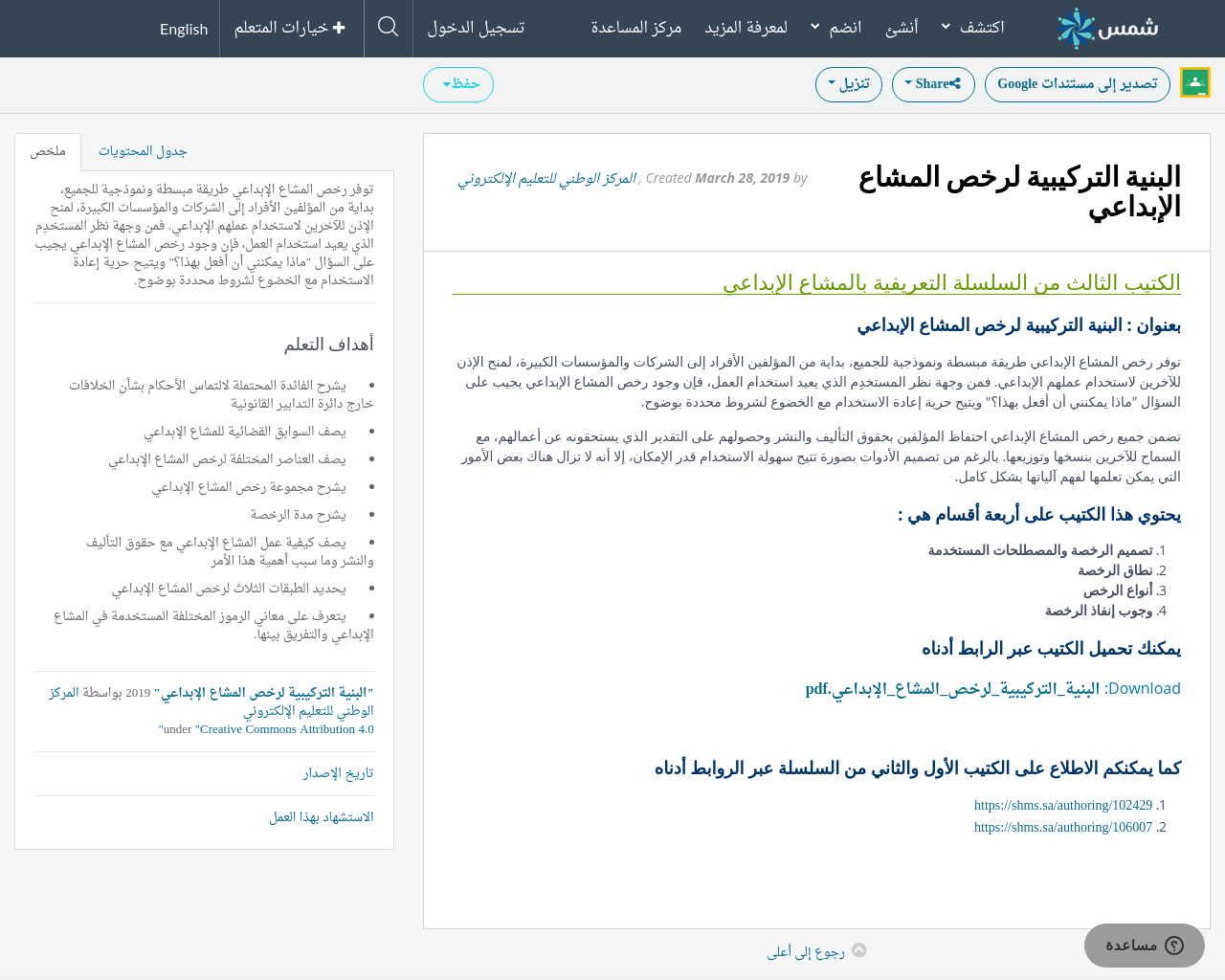Click the back-to-top arrow beside رجوع إلى أعلى
Viewport: 1225px width, 980px height.
coord(857,947)
